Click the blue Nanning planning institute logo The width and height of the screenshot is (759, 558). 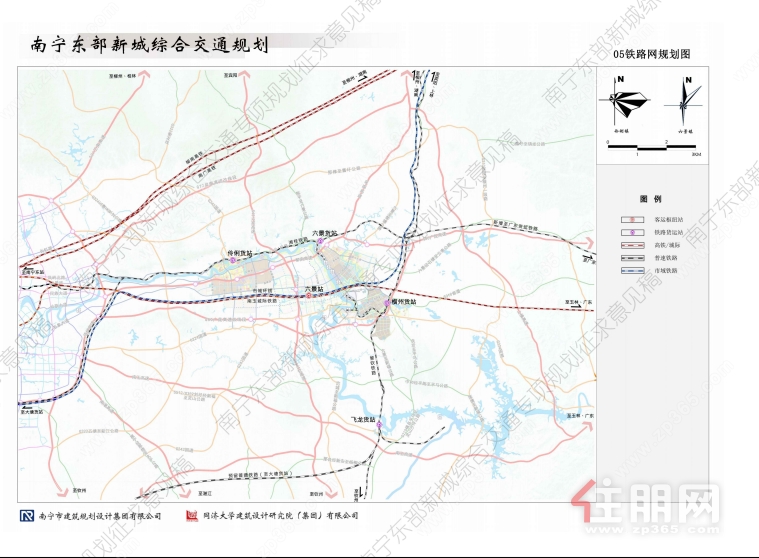(x=26, y=516)
